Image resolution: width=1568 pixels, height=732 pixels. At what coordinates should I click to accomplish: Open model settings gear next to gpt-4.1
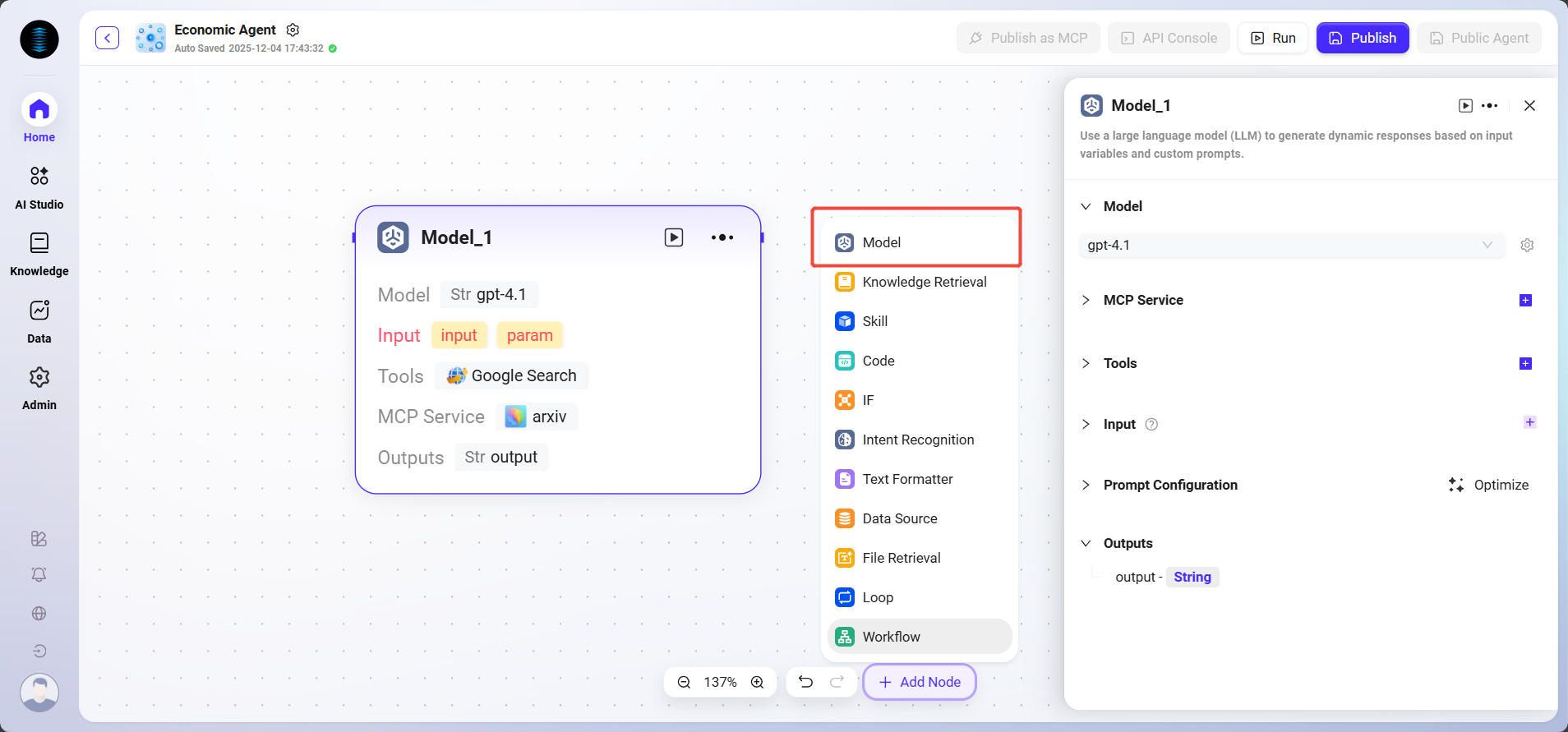tap(1527, 245)
